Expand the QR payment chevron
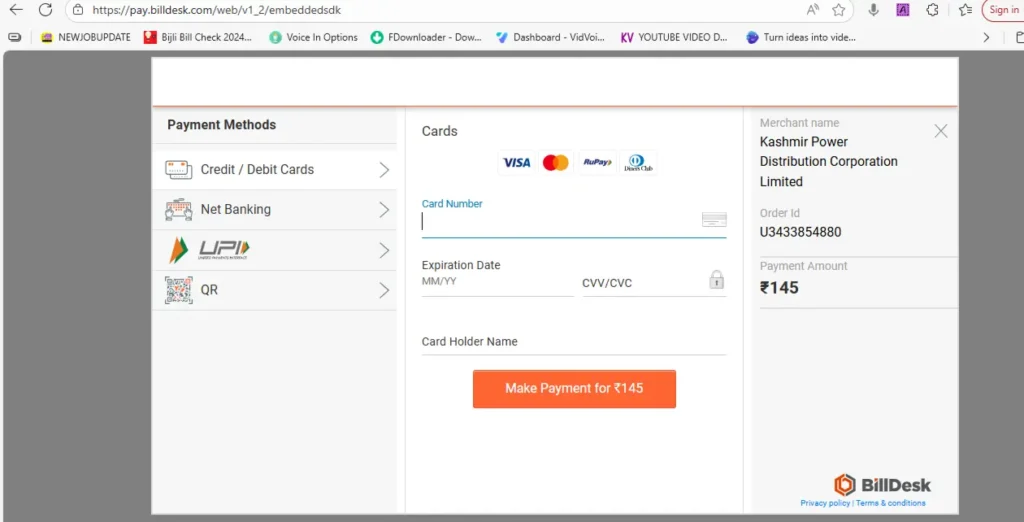The width and height of the screenshot is (1024, 522). point(384,290)
